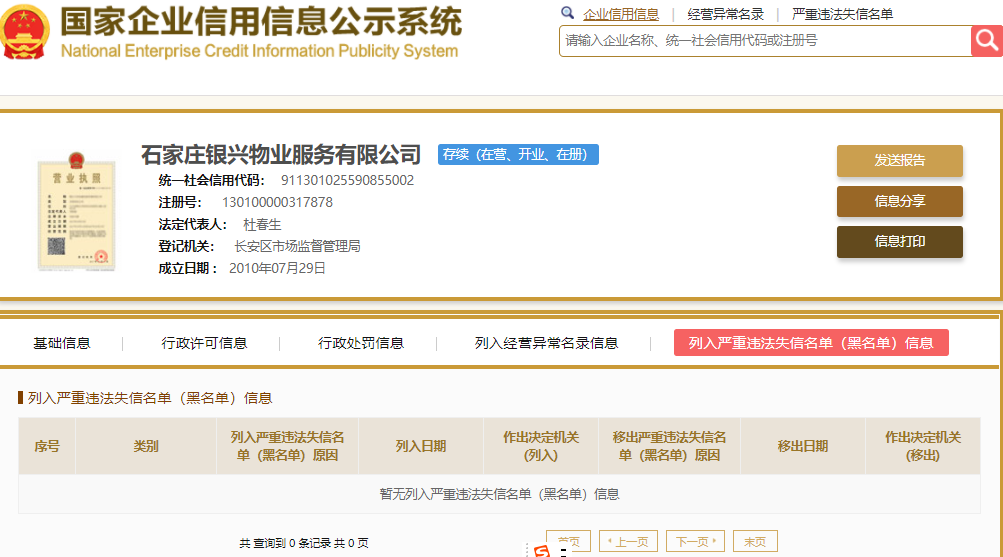1003x557 pixels.
Task: Click the empty-state message 暂无列入严重违法失信名单（黑名单）信息
Action: (x=499, y=494)
